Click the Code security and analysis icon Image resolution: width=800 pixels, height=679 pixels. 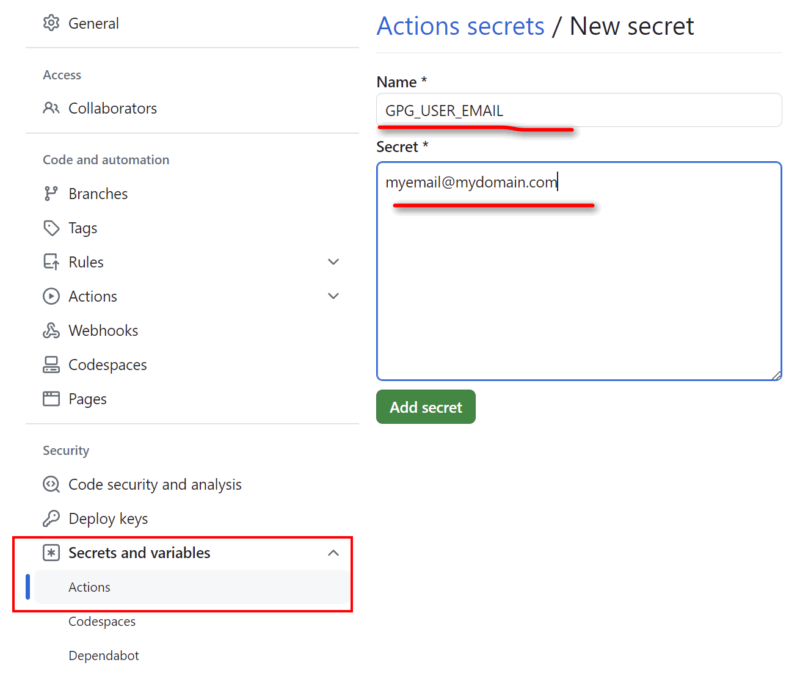[52, 484]
